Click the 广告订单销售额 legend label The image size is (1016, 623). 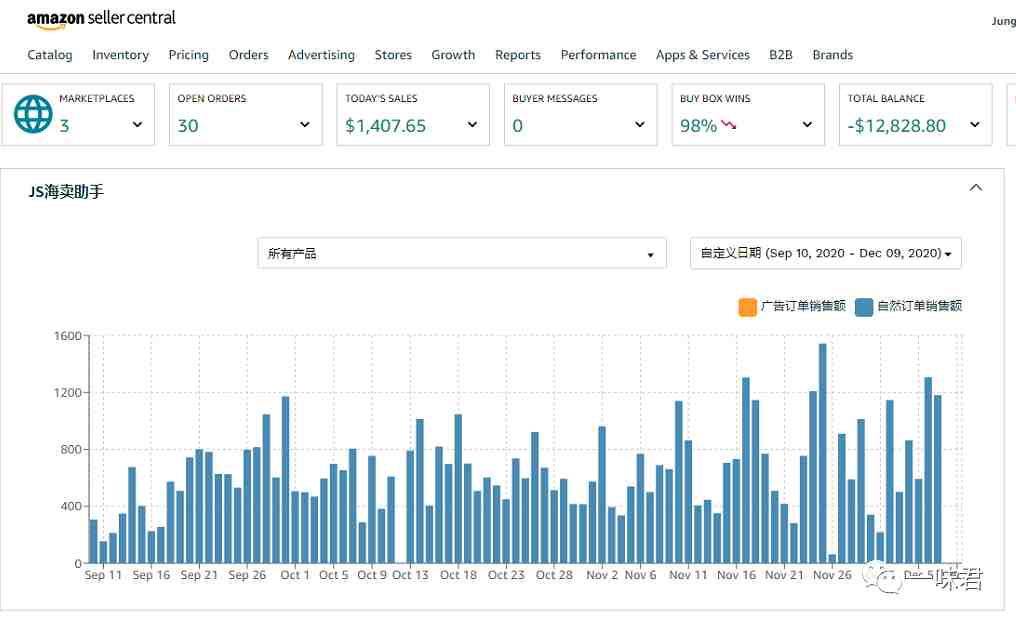point(803,306)
